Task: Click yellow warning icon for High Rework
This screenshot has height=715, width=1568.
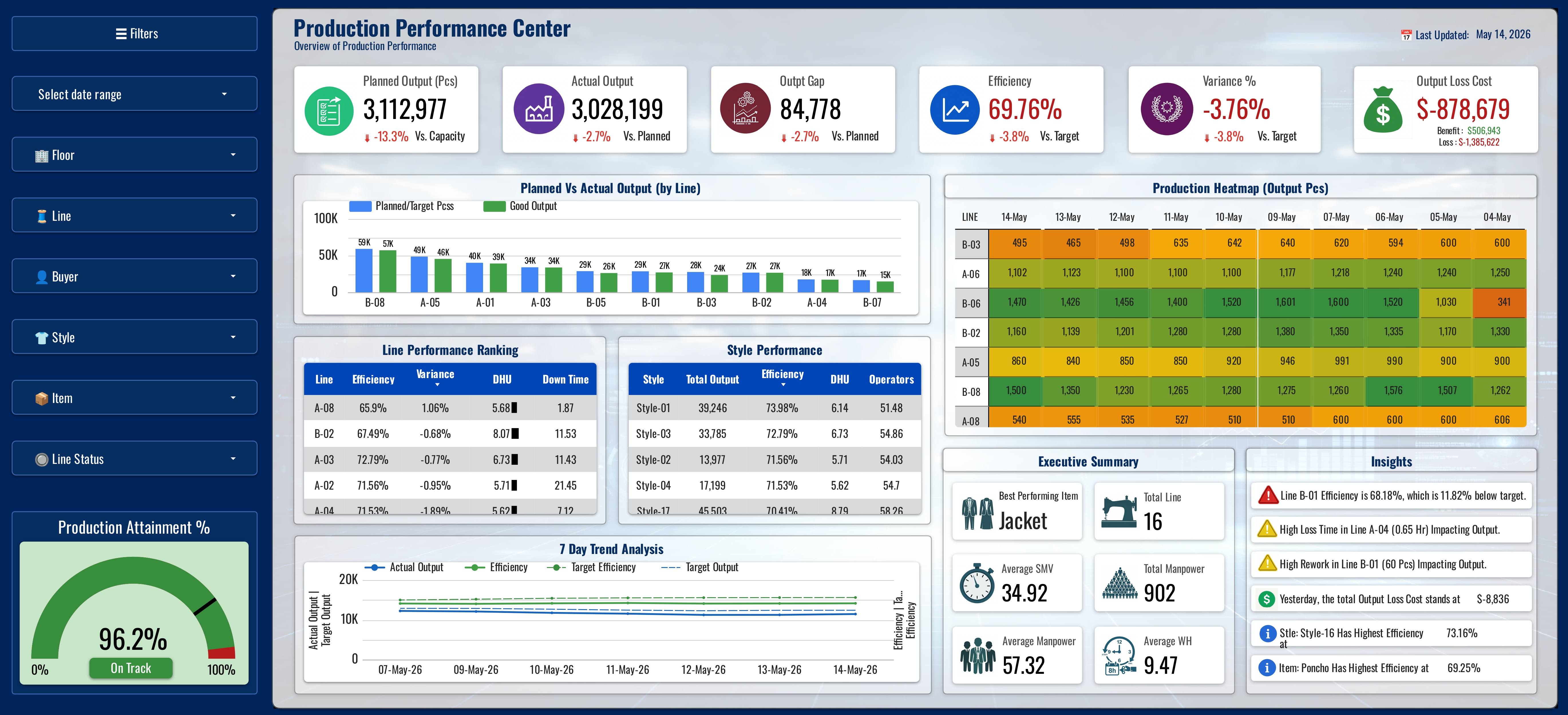Action: coord(1267,563)
